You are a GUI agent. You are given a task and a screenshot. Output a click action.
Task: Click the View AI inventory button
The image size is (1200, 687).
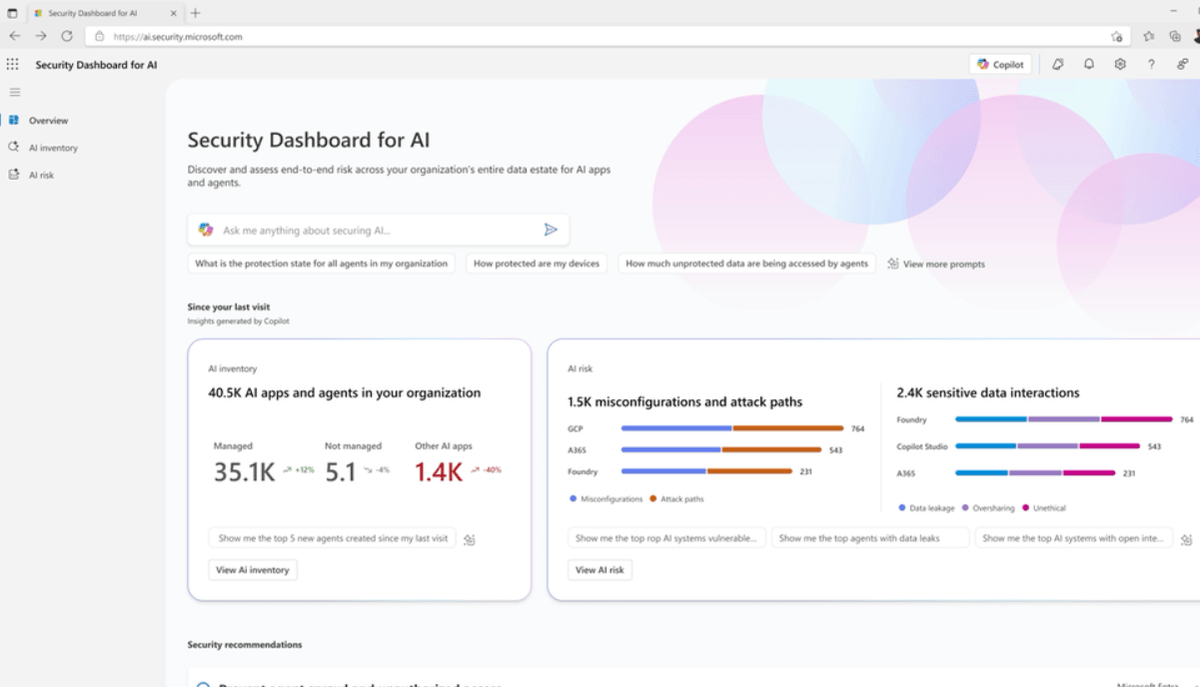pyautogui.click(x=253, y=570)
